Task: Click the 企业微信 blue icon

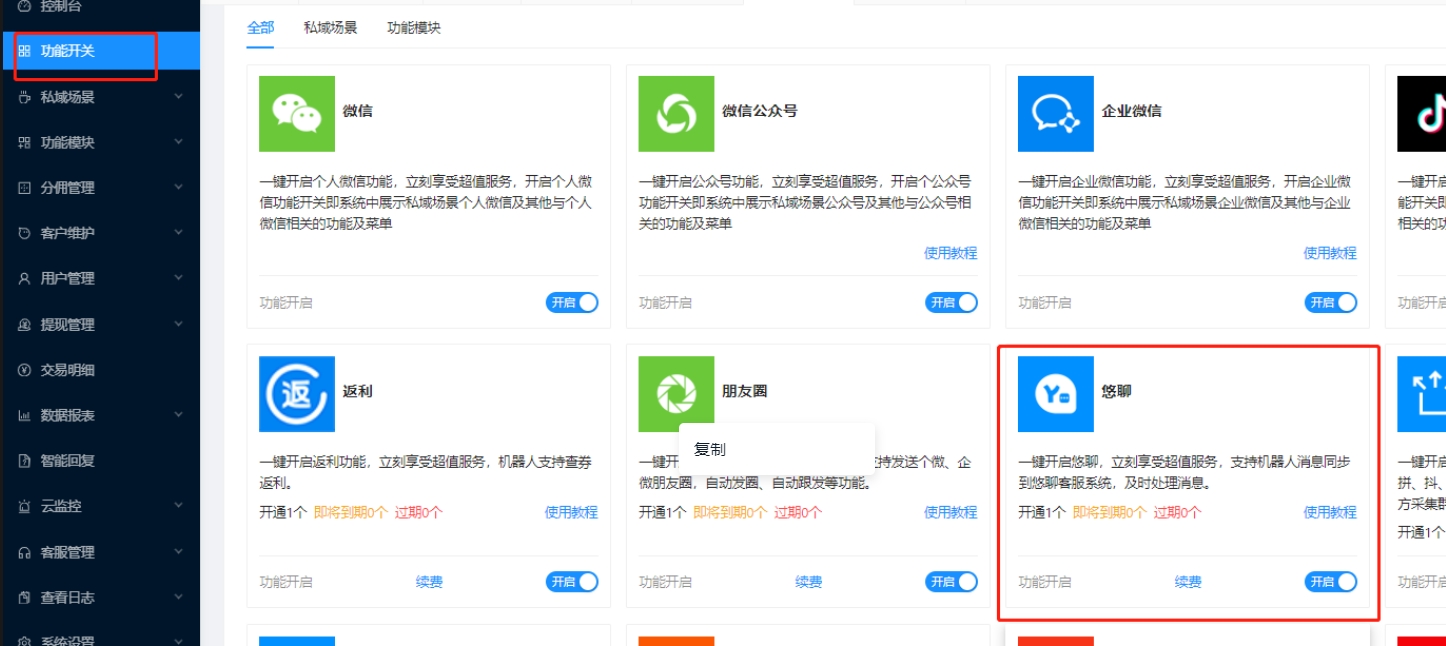Action: coord(1056,114)
